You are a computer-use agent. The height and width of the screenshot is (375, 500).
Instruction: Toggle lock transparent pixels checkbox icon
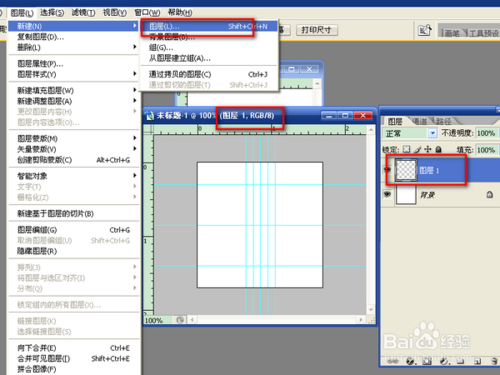pos(406,149)
